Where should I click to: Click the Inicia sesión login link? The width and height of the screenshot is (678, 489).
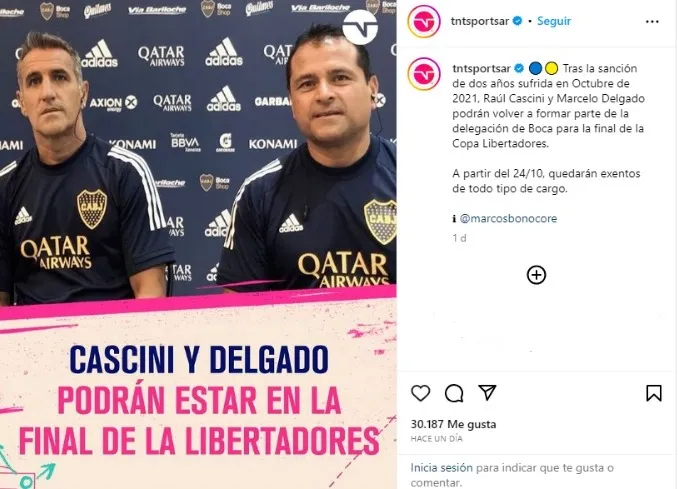click(x=441, y=467)
